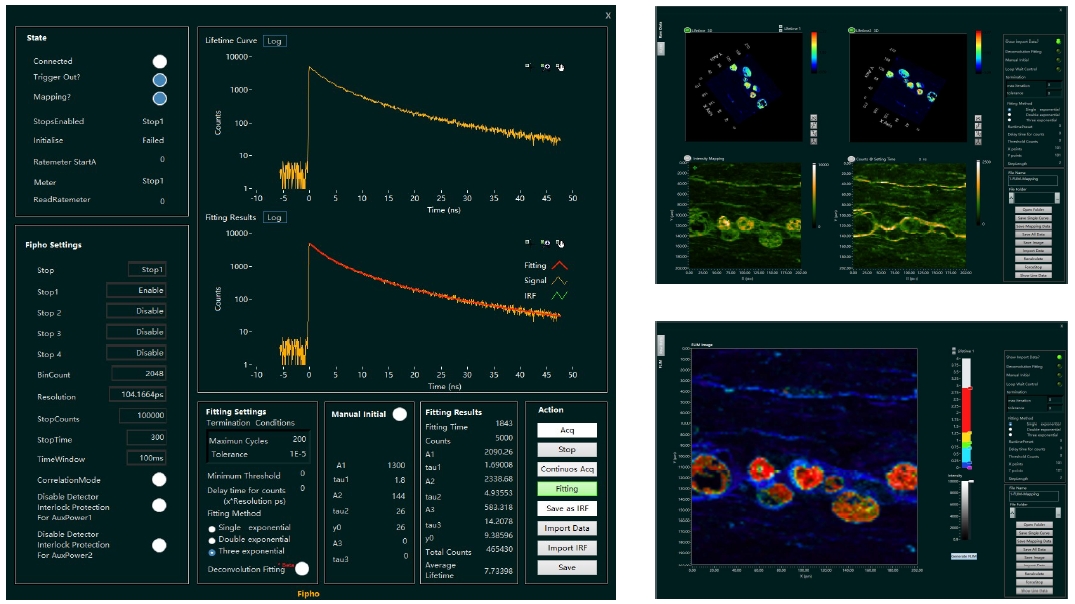Select the pan hand tool on Lifetime Curve graph
This screenshot has height=604, width=1075.
coord(560,67)
